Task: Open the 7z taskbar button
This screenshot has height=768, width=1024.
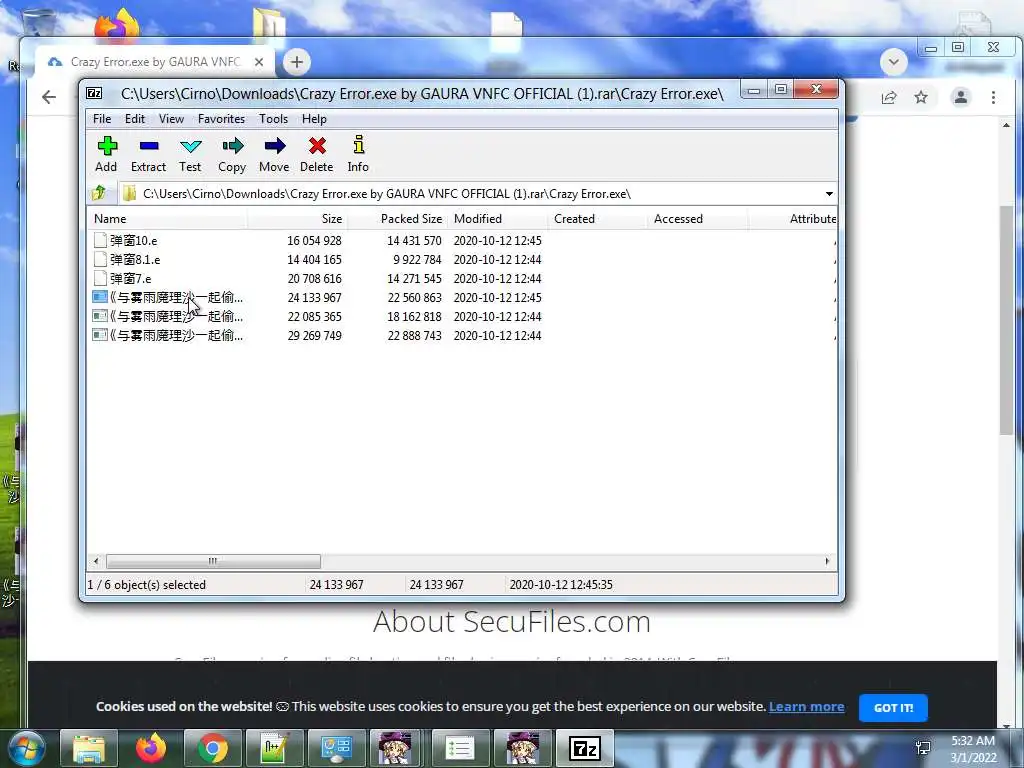Action: coord(584,748)
